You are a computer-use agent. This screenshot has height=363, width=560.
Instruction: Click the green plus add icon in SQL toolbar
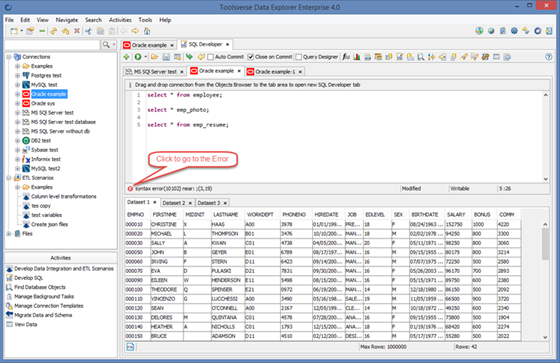[126, 57]
